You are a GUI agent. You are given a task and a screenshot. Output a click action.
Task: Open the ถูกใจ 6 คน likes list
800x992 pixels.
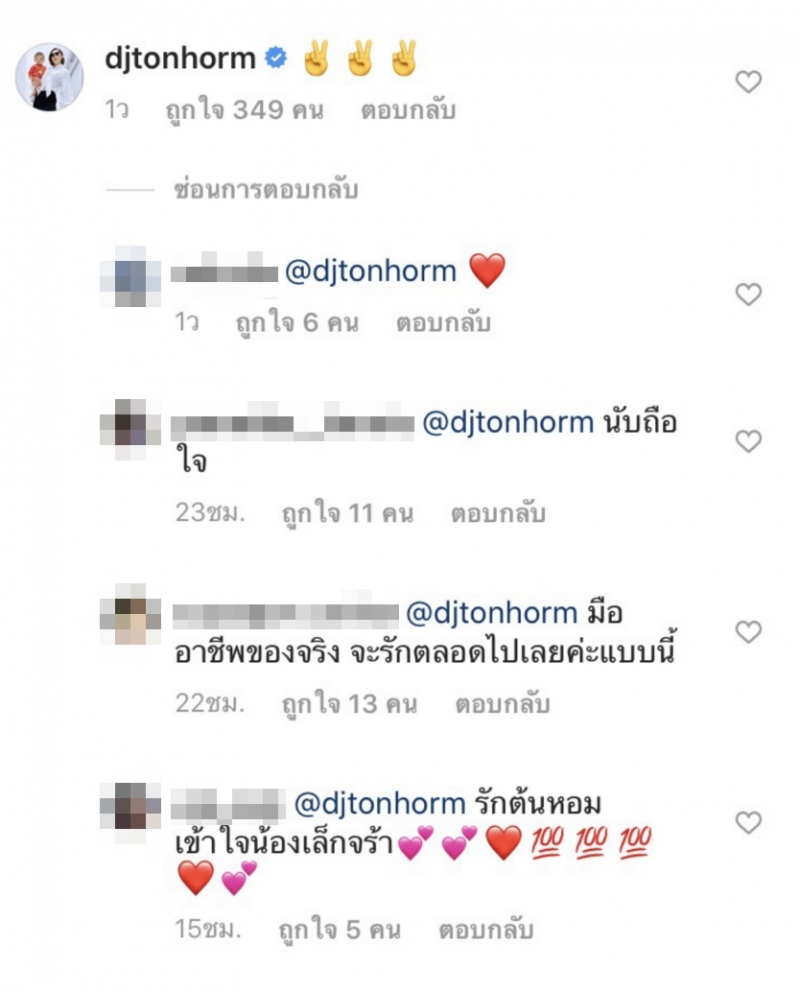point(297,323)
